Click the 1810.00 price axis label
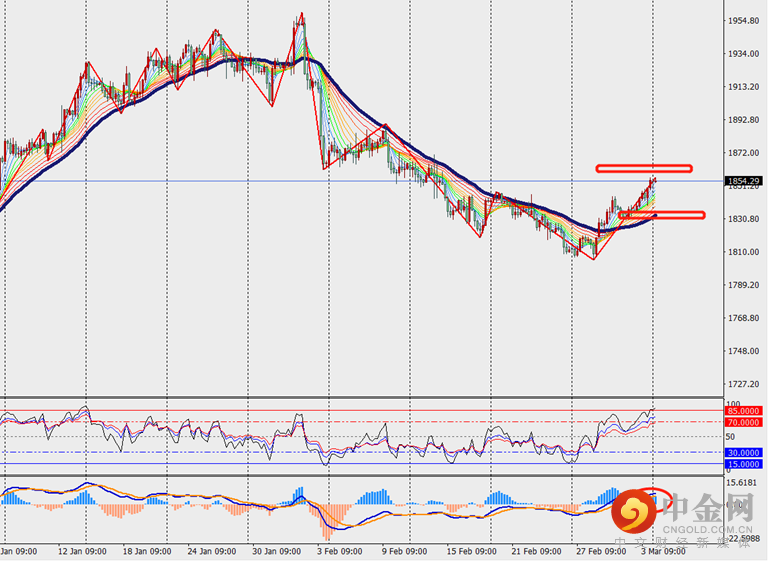Viewport: 768px width, 561px height. [741, 252]
